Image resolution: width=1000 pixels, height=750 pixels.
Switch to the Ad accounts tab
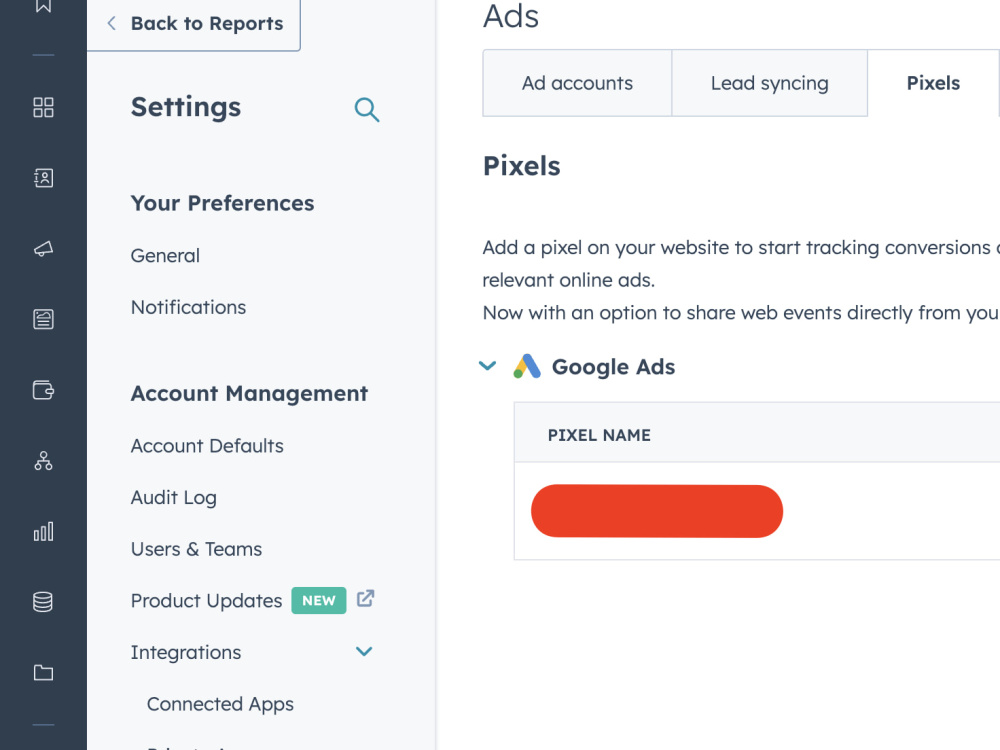[x=577, y=83]
